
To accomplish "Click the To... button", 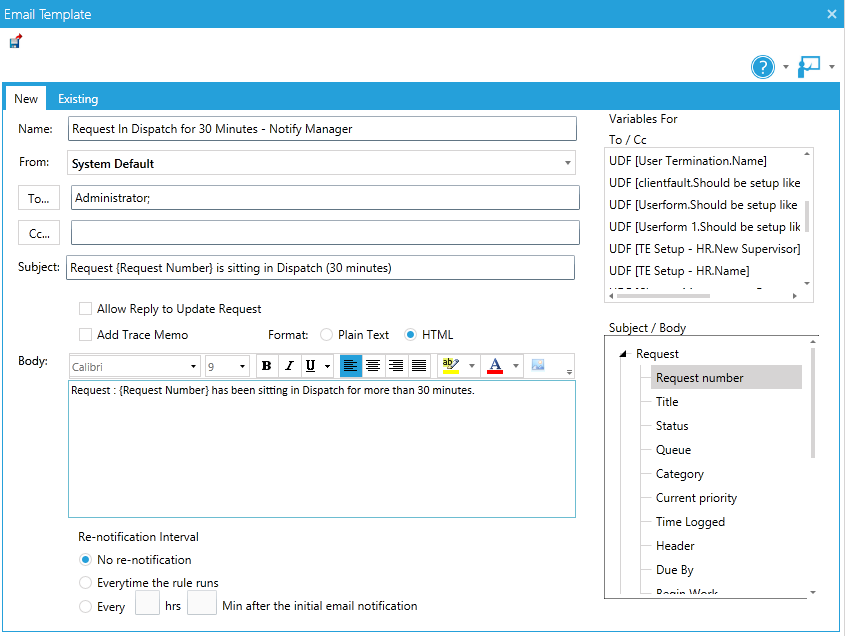I will (x=38, y=197).
